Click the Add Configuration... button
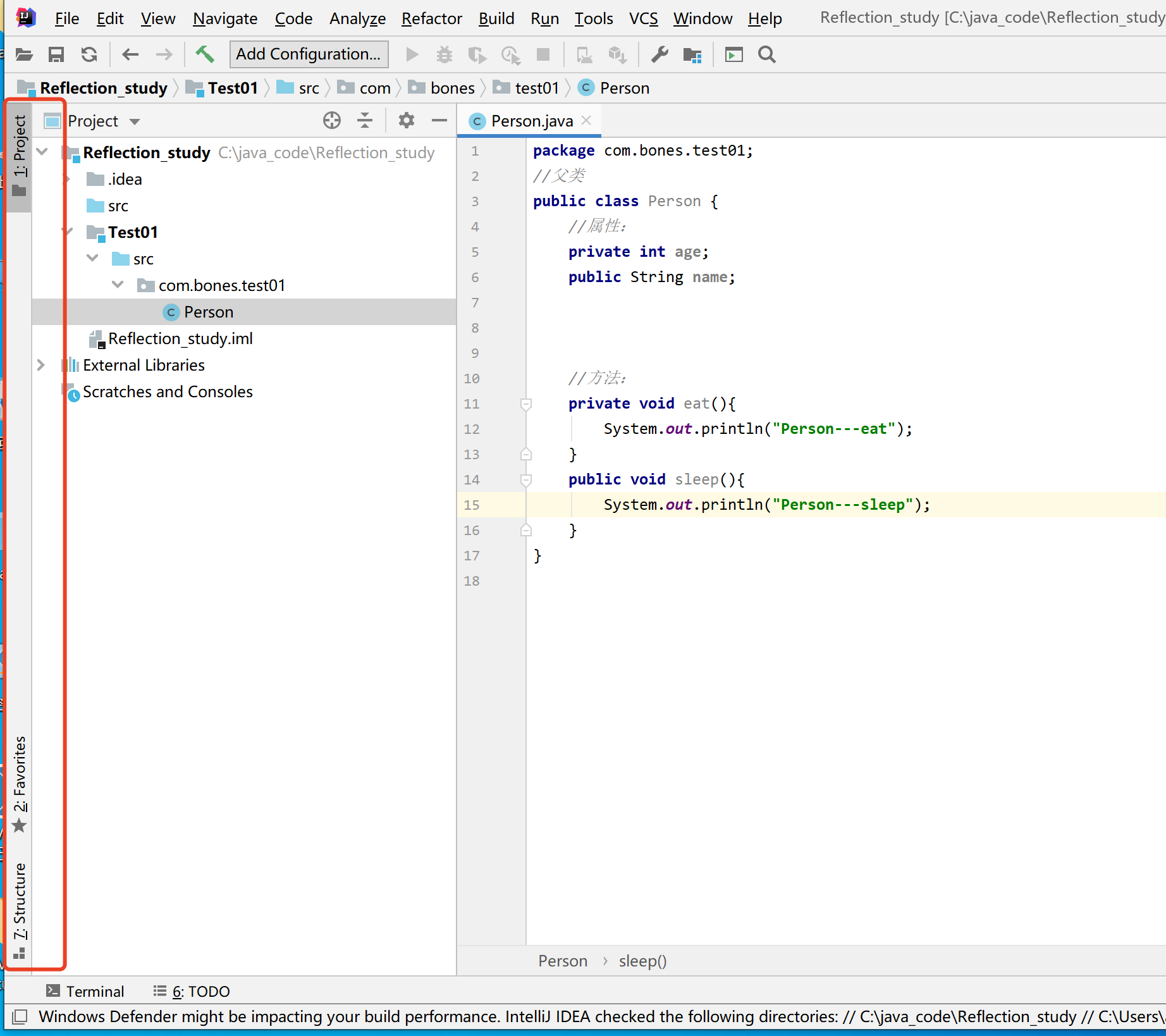Viewport: 1166px width, 1036px height. pyautogui.click(x=309, y=54)
